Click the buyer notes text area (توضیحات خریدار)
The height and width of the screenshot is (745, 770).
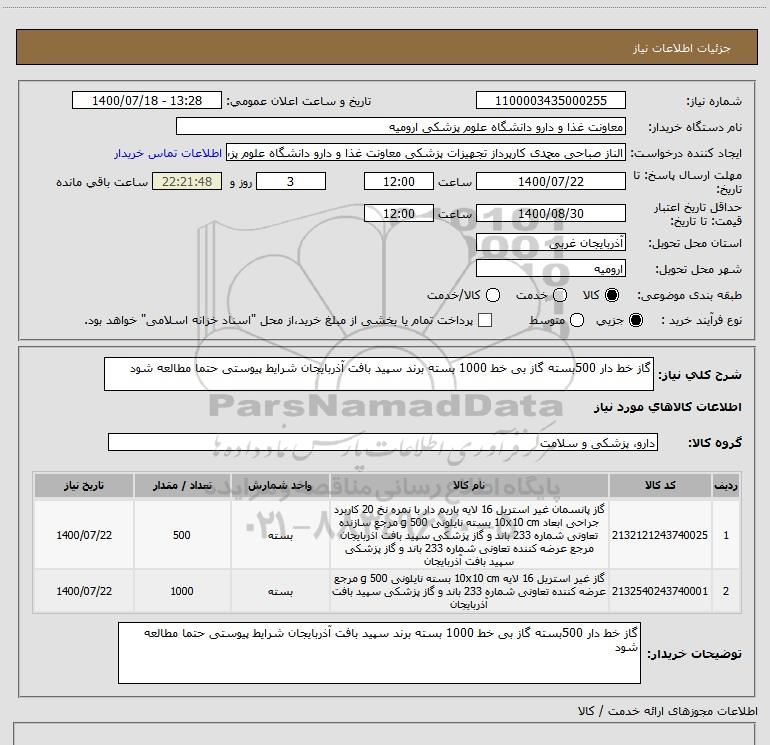[379, 653]
